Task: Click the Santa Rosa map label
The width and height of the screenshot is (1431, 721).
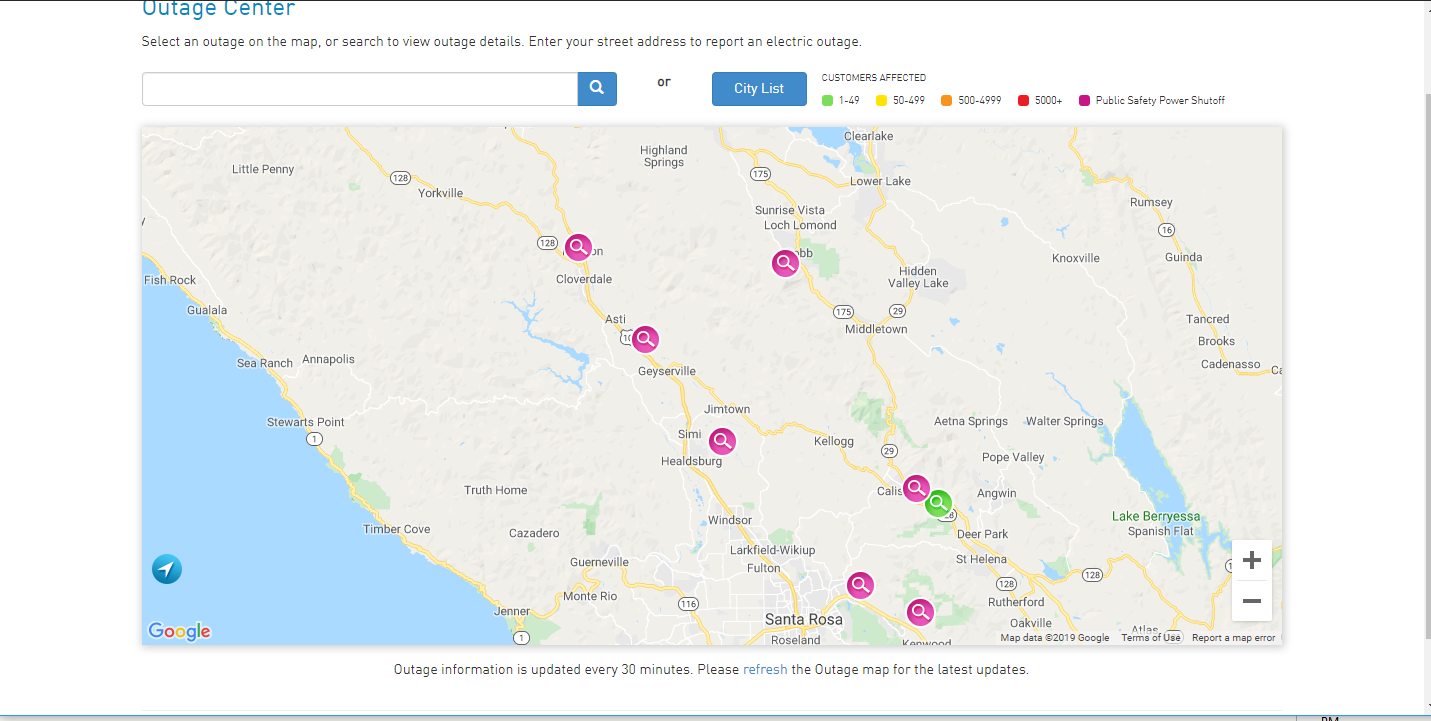Action: coord(803,619)
